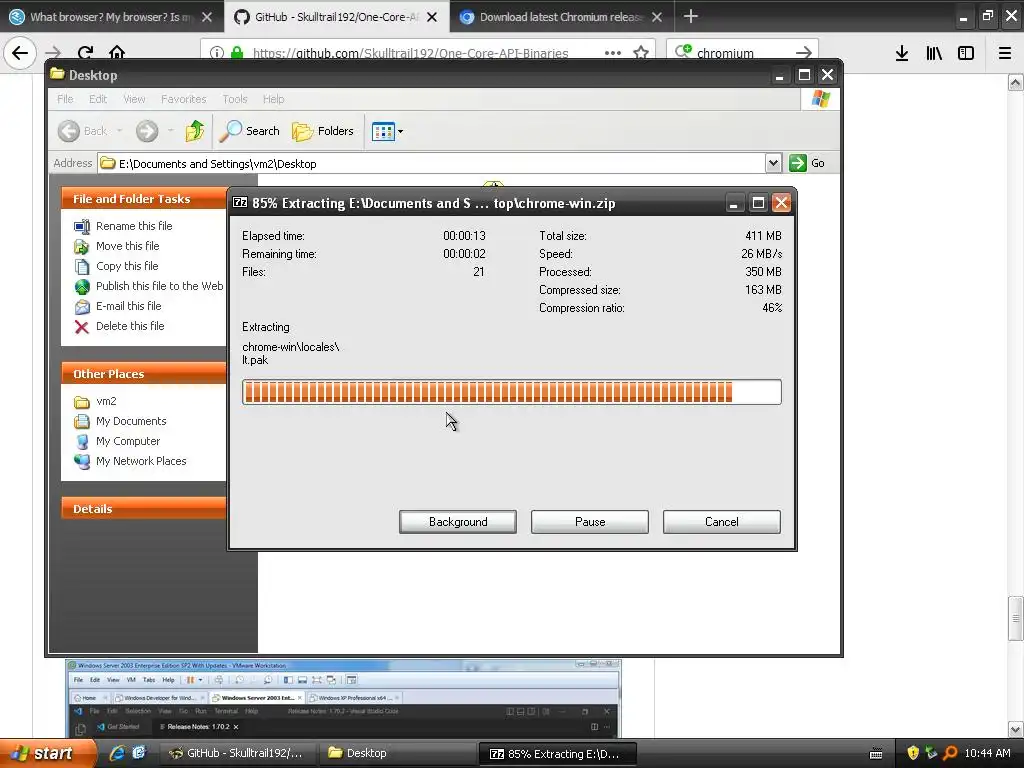Viewport: 1024px width, 768px height.
Task: Click the github.com URL address field
Action: click(x=410, y=53)
